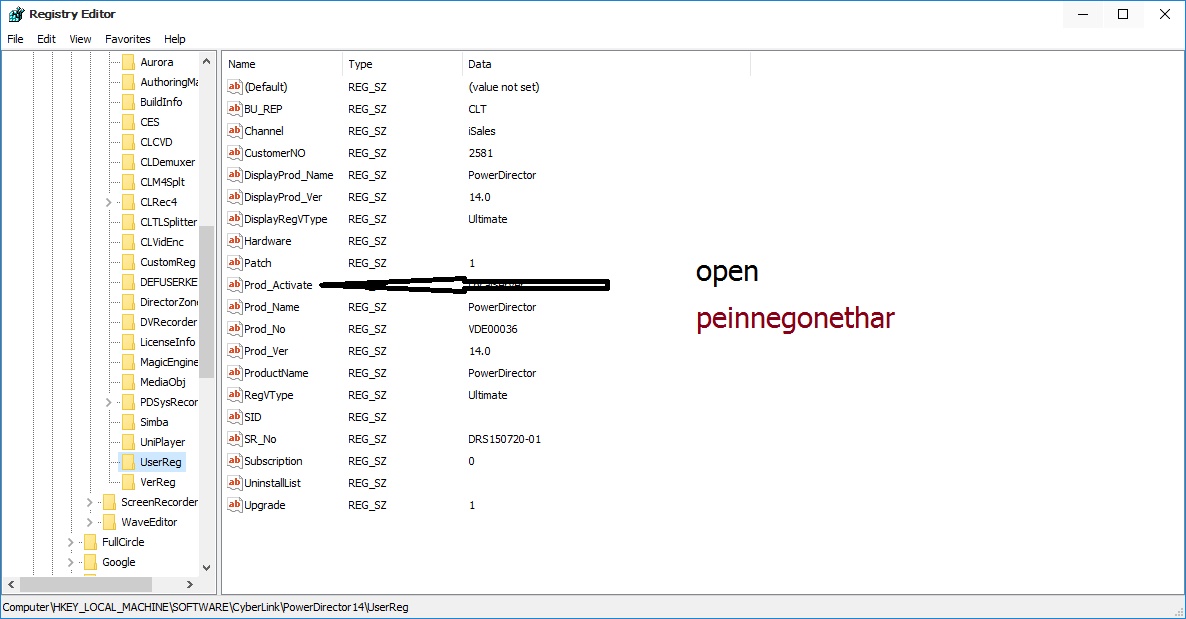This screenshot has height=619, width=1186.
Task: Expand the CLRec4 tree node
Action: 108,202
